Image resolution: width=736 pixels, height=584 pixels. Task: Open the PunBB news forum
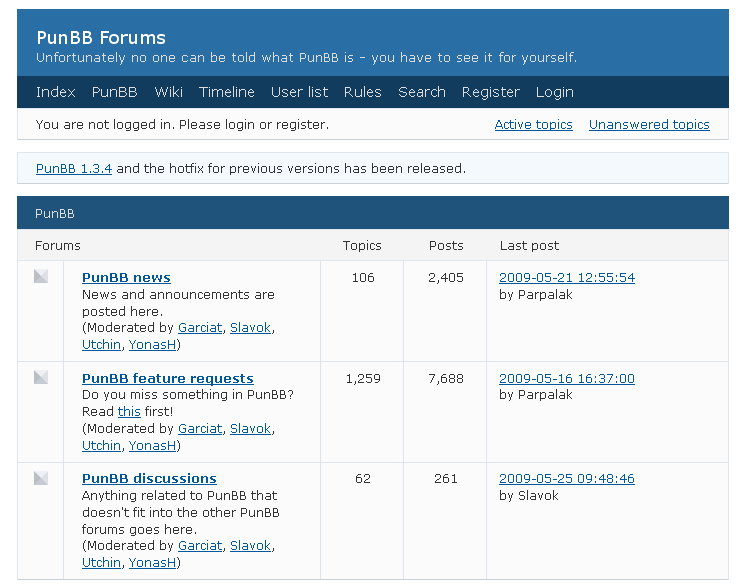pos(126,277)
